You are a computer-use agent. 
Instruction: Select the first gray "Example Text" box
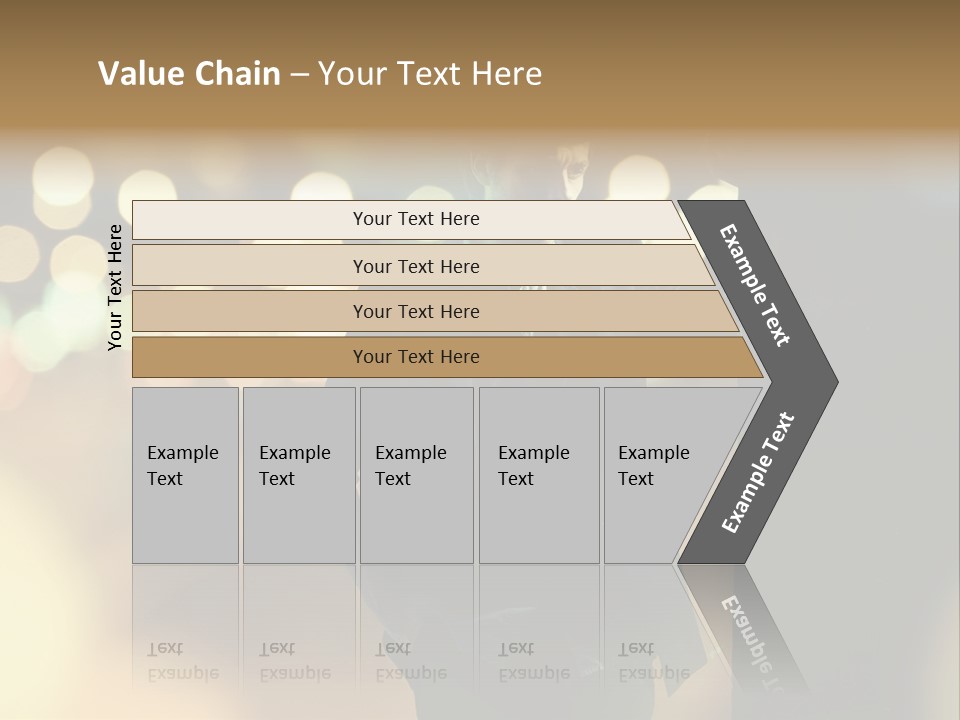[185, 474]
